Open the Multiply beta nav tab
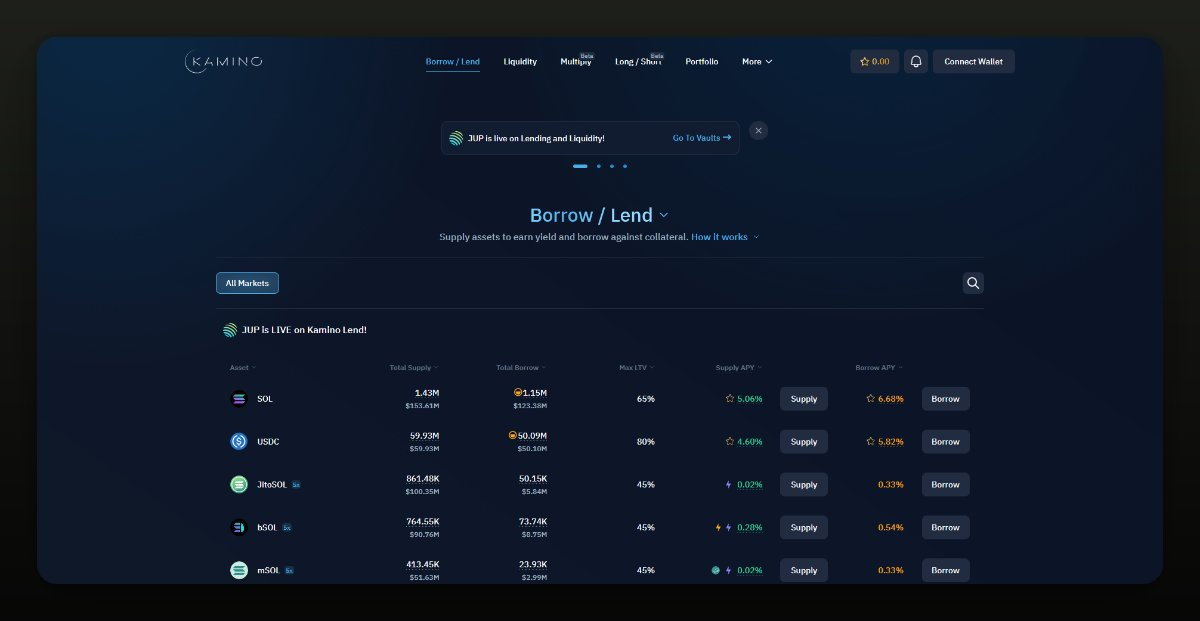This screenshot has width=1200, height=621. pyautogui.click(x=577, y=61)
